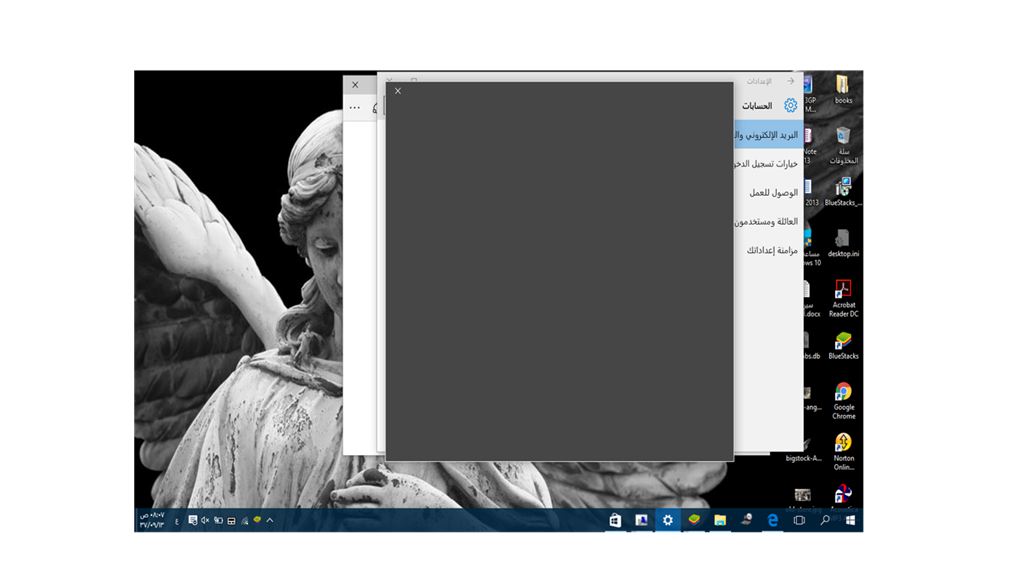Viewport: 1024px width, 575px height.
Task: Open the taskbar clock and date
Action: (x=152, y=520)
